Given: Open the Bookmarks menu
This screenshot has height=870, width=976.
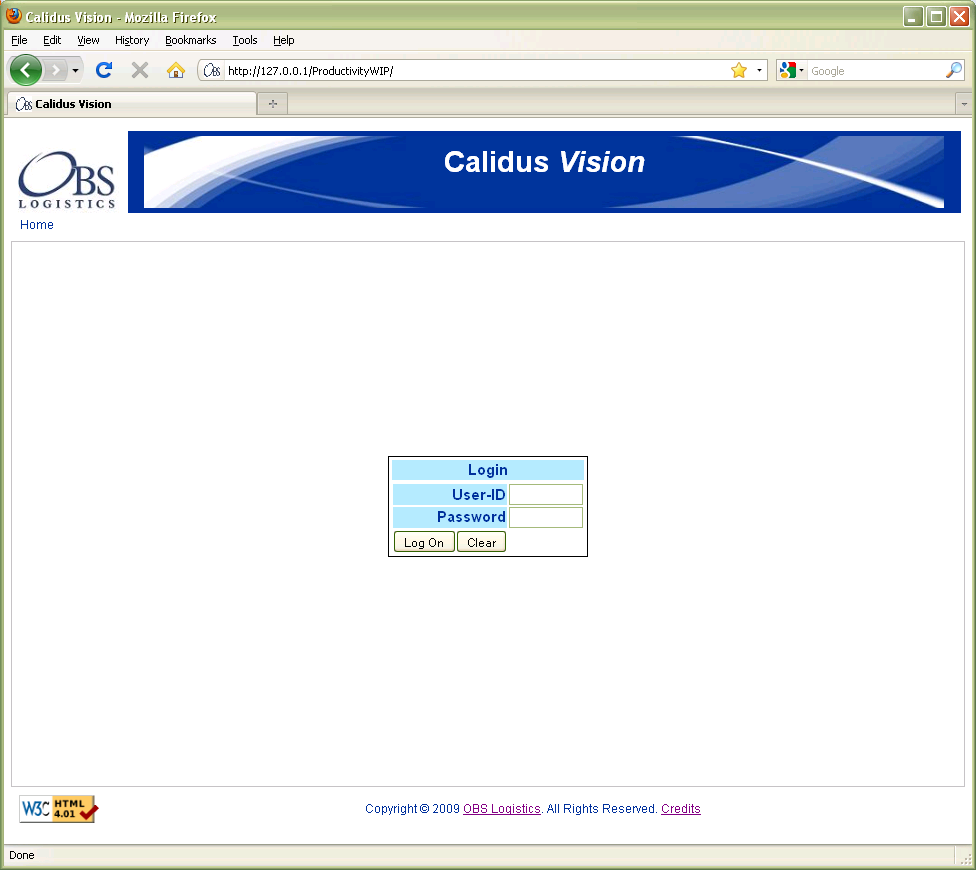Looking at the screenshot, I should (x=190, y=40).
